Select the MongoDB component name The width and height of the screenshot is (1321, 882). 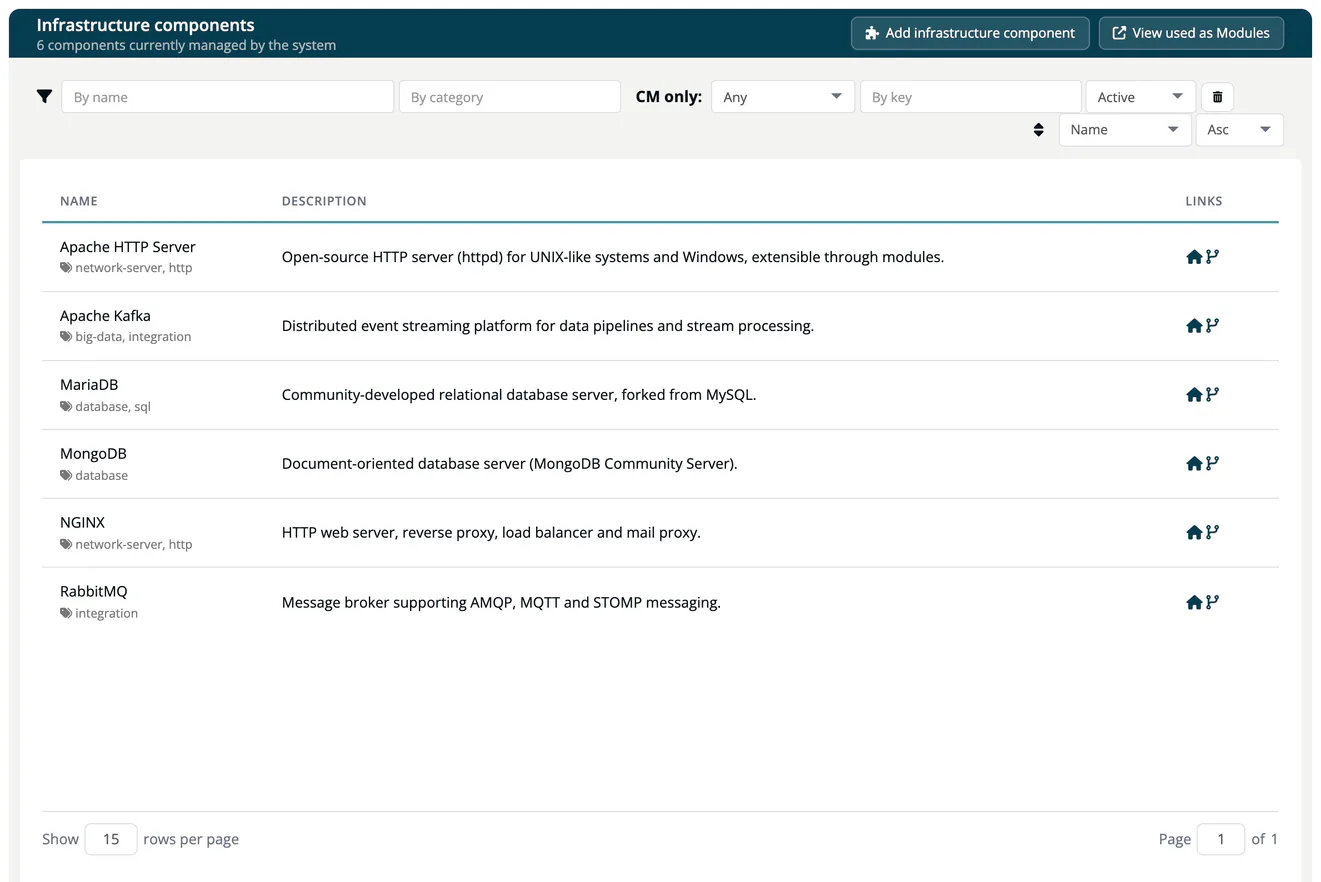click(93, 454)
